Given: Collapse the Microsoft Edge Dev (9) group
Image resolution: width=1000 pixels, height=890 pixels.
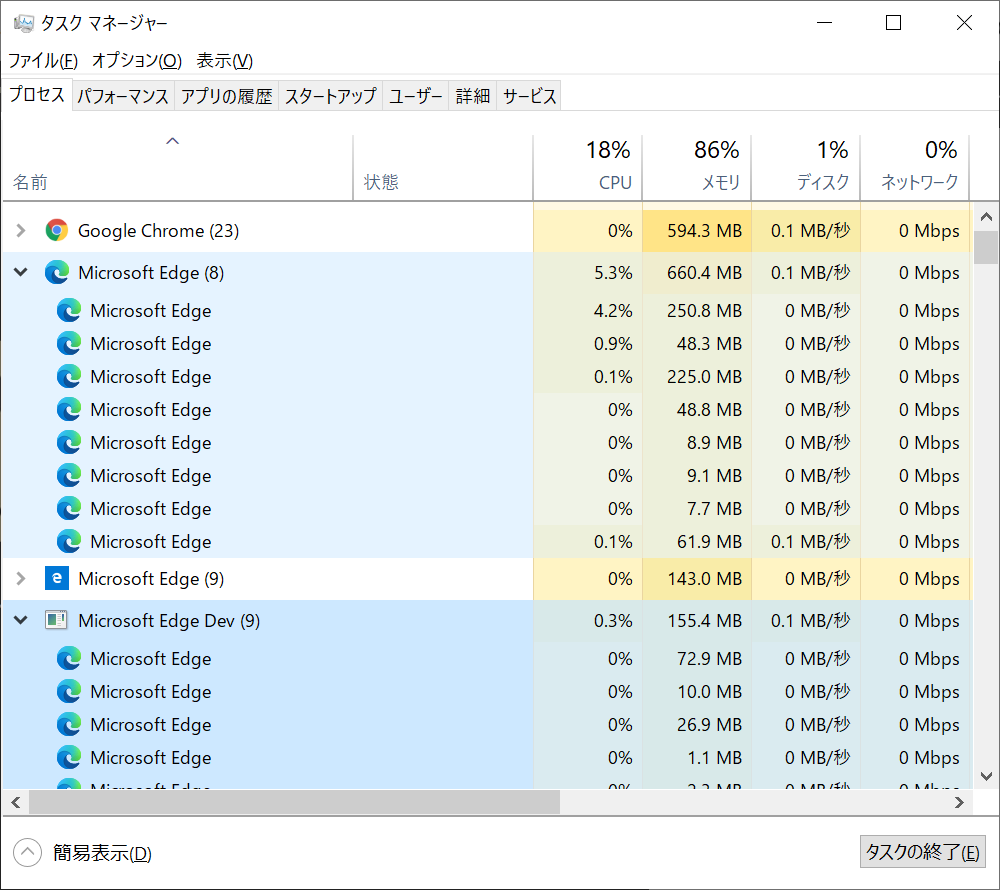Looking at the screenshot, I should pyautogui.click(x=21, y=620).
